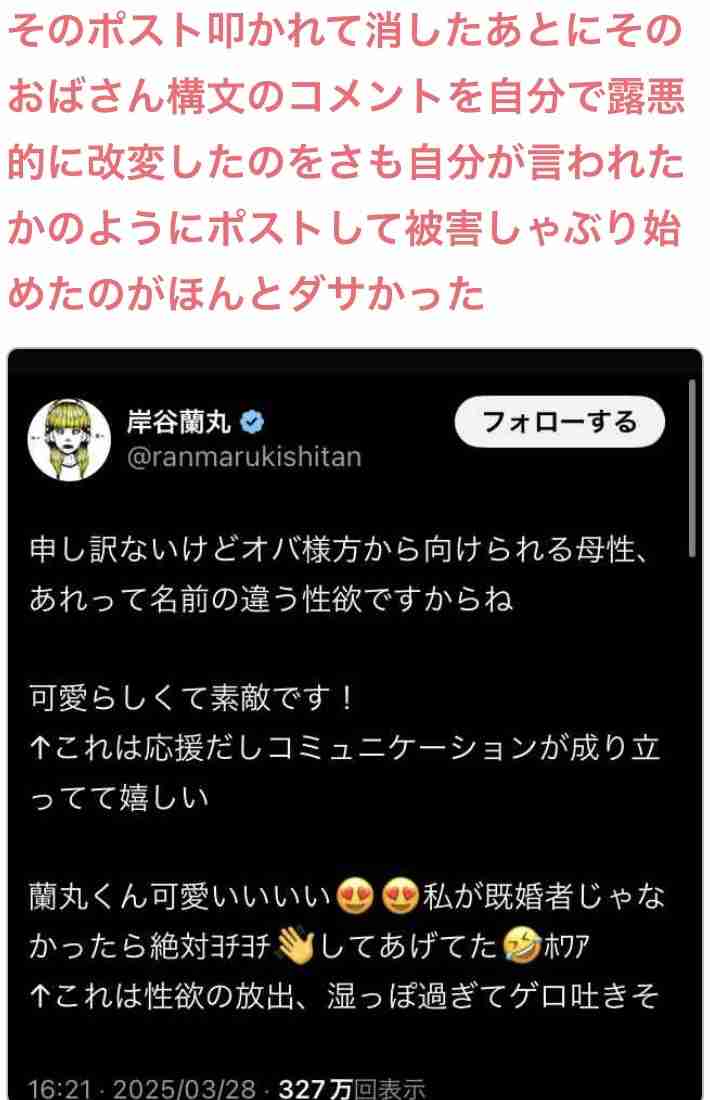Click the 岸谷蘭丸 profile avatar
This screenshot has width=710, height=1100.
tap(69, 439)
